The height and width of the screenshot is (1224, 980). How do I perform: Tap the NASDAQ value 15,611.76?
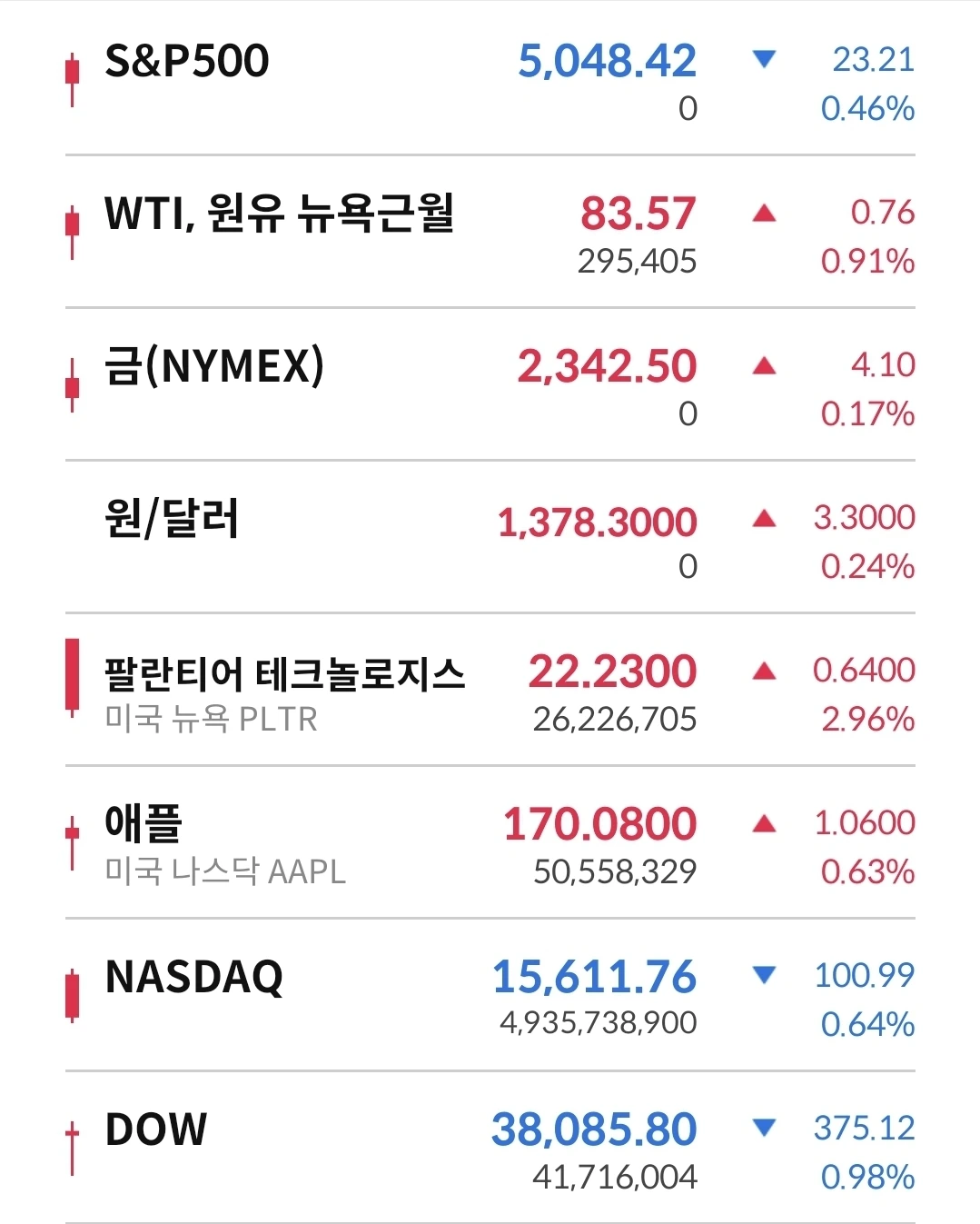pyautogui.click(x=594, y=977)
